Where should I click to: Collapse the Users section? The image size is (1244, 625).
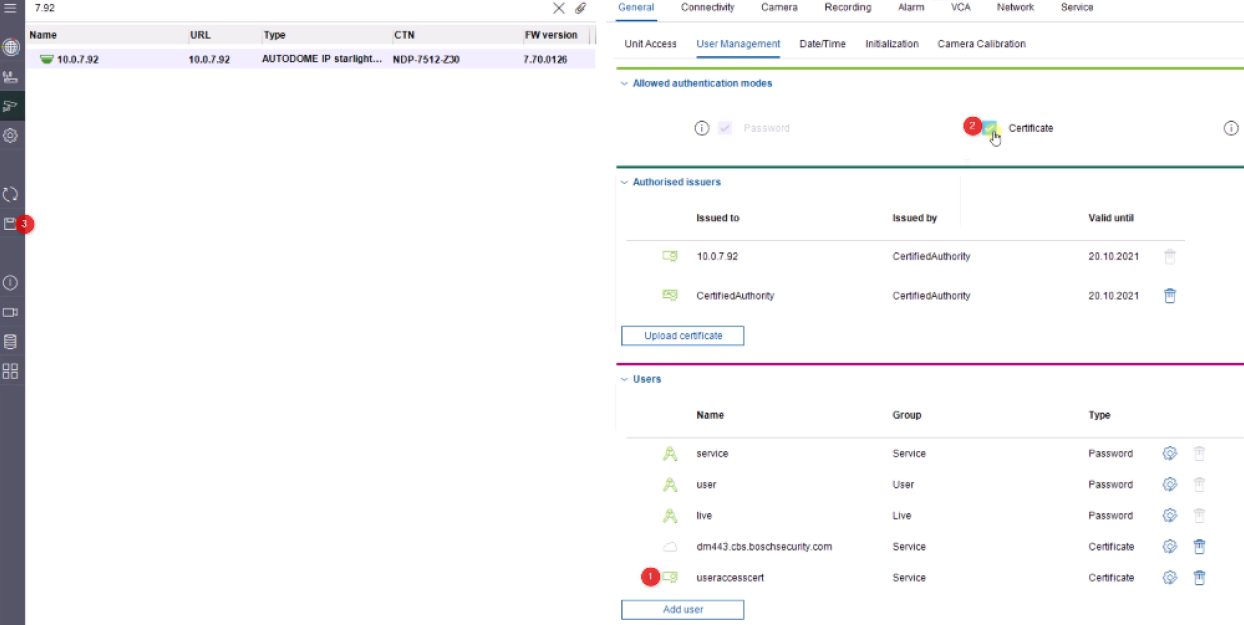coord(624,380)
